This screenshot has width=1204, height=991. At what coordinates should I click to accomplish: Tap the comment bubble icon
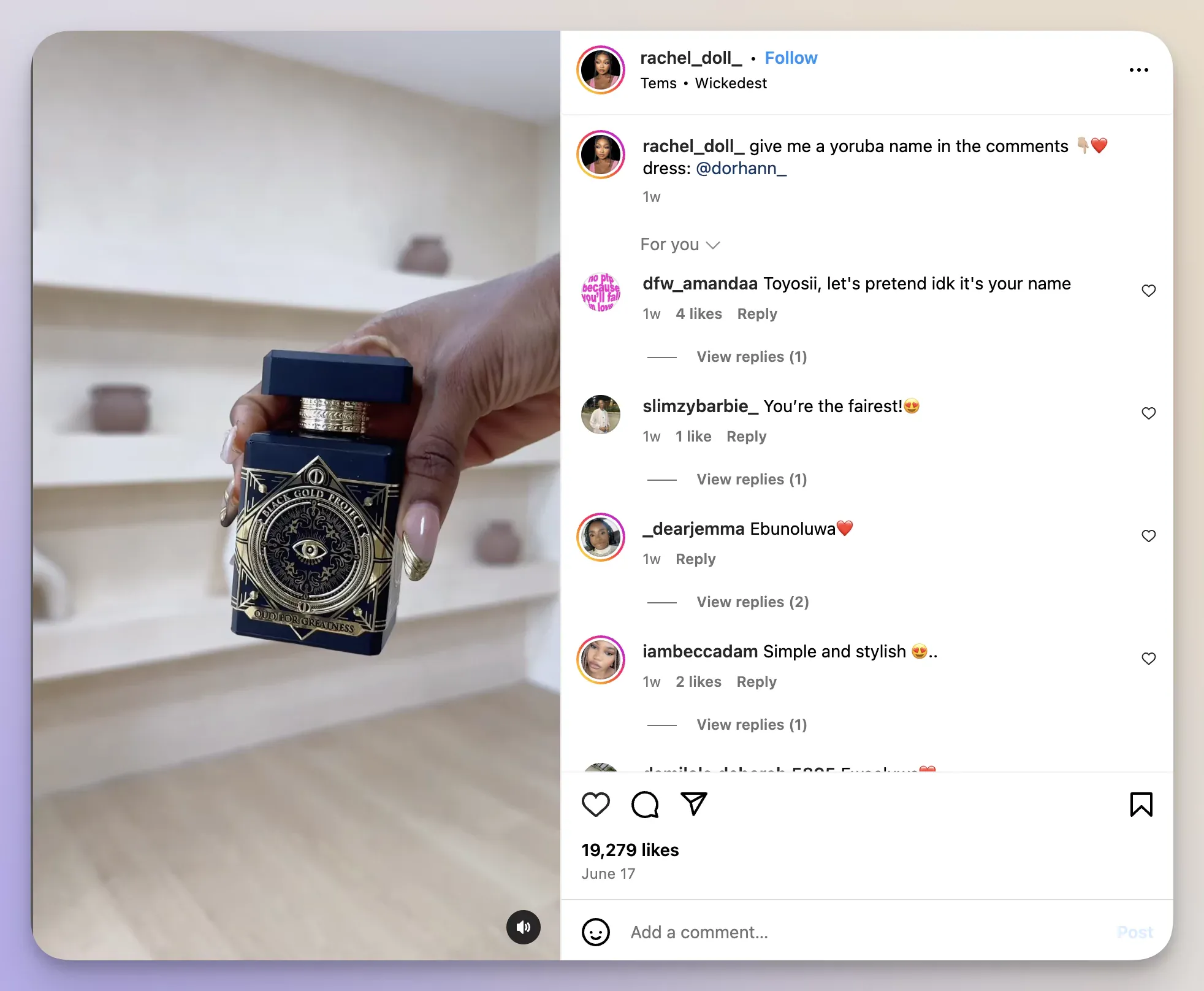(x=645, y=803)
